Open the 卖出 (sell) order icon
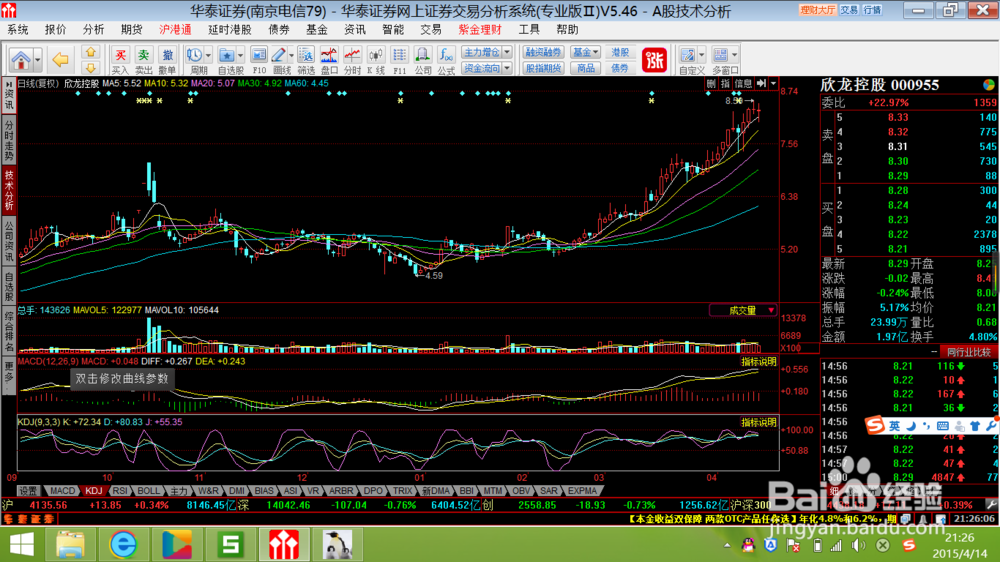 143,60
